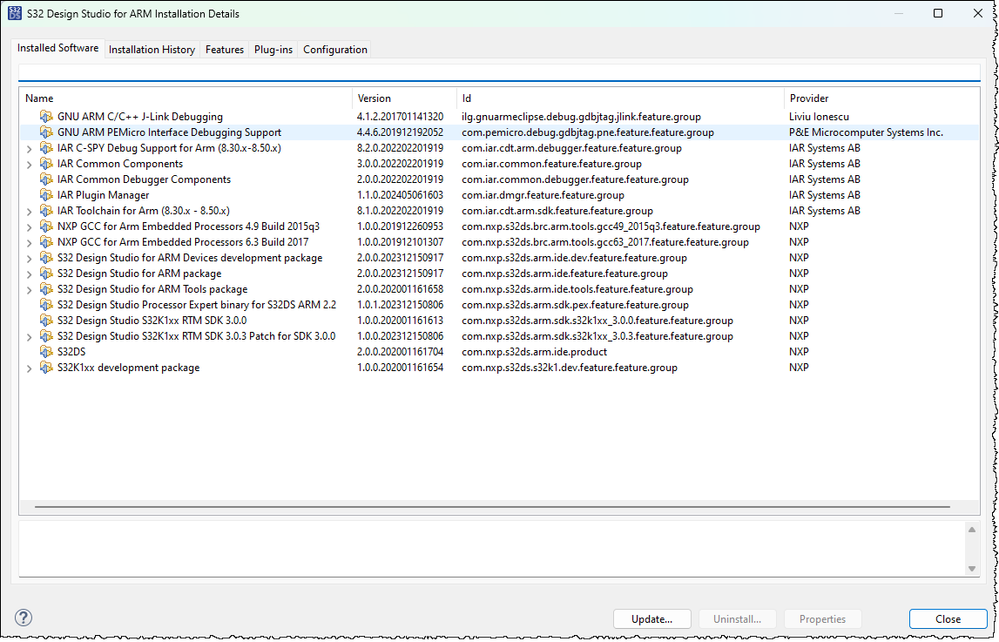Click the feature icon beside NXP GCC 4.9 Build 2015q3
This screenshot has height=642, width=999.
click(46, 226)
